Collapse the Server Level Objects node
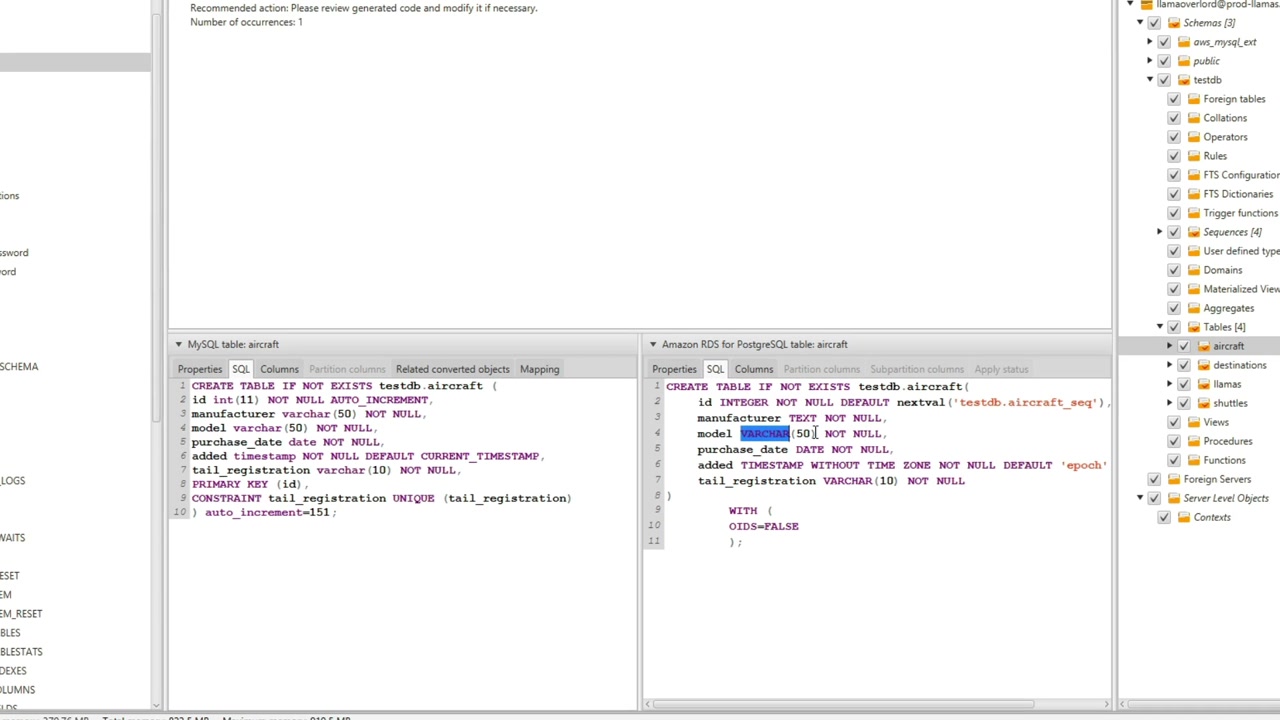The height and width of the screenshot is (720, 1280). click(1140, 498)
